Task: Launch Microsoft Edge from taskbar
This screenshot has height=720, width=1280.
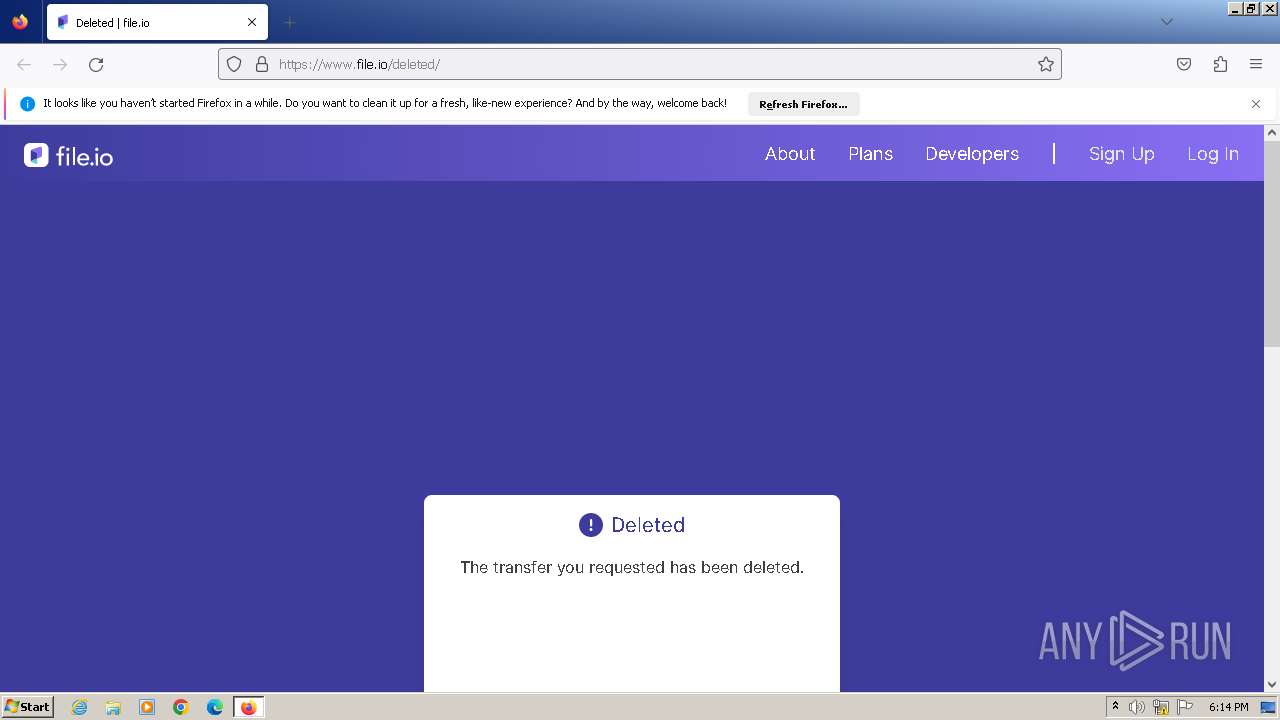Action: click(x=215, y=707)
